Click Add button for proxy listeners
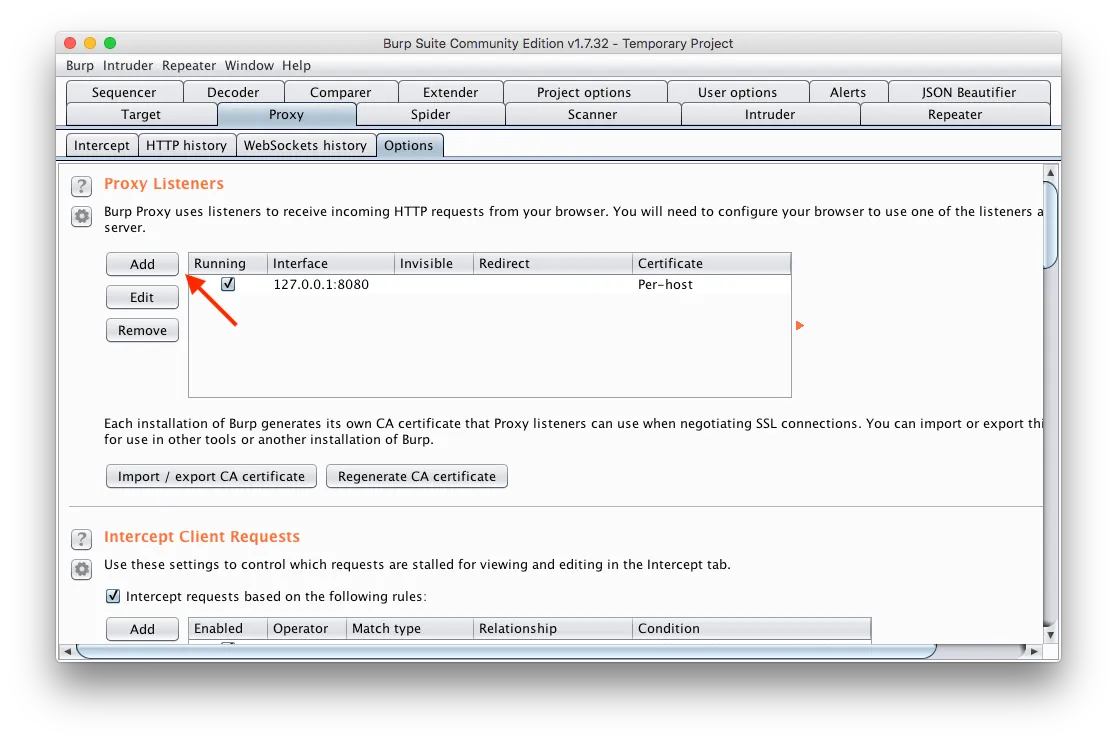 (142, 264)
